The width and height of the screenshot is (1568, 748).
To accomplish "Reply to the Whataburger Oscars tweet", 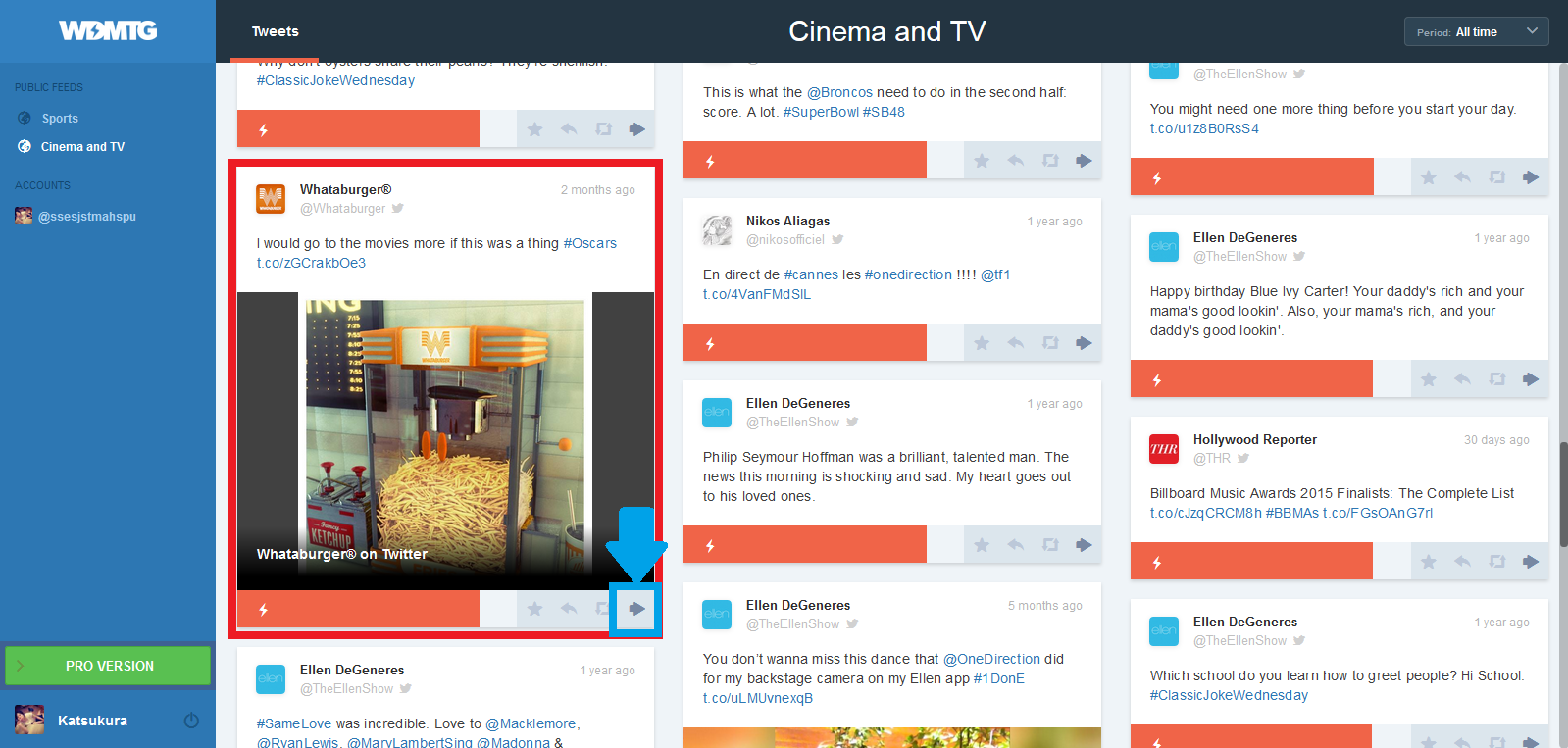I will point(569,609).
